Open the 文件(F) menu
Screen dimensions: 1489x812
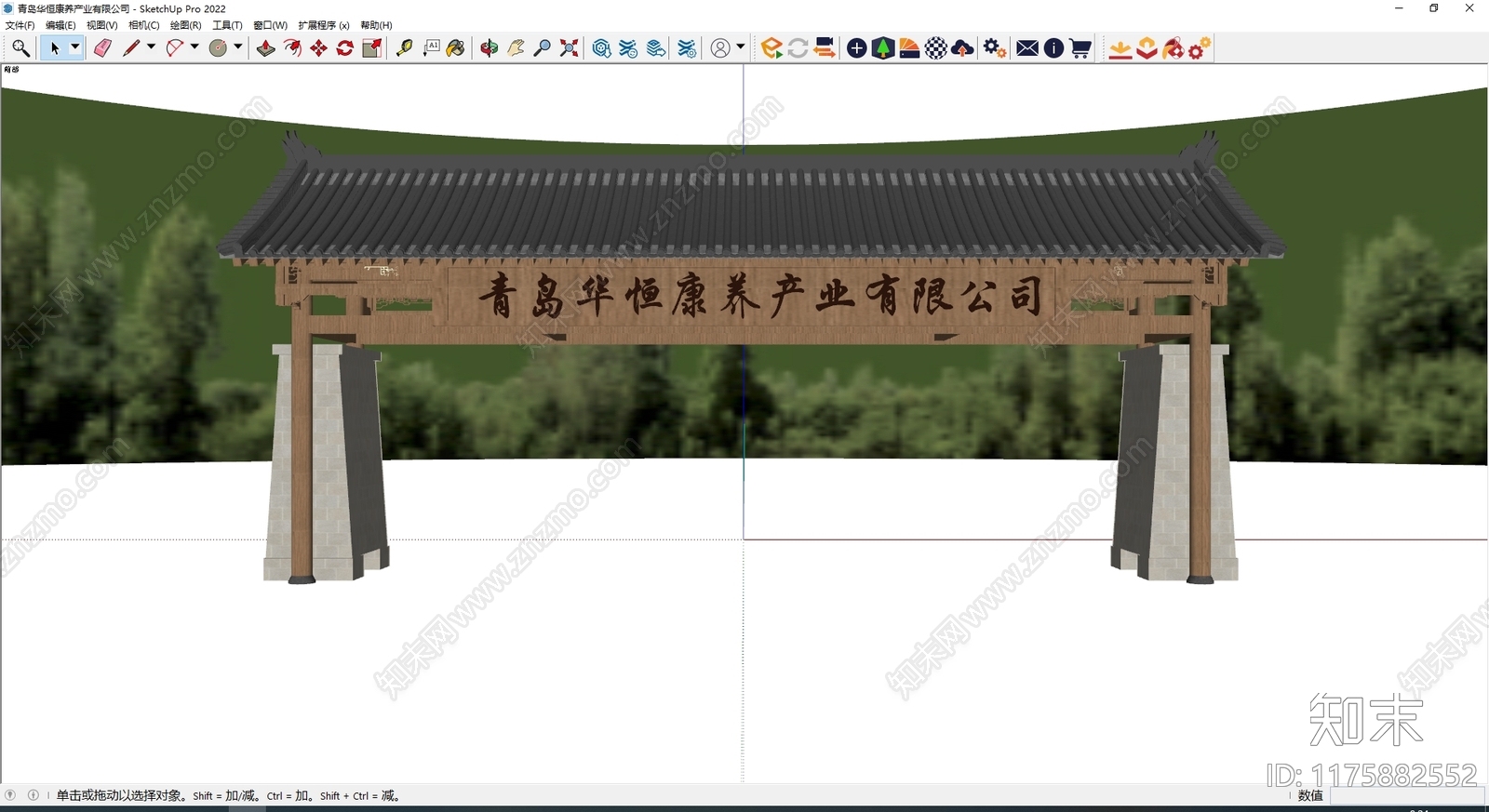pyautogui.click(x=20, y=25)
